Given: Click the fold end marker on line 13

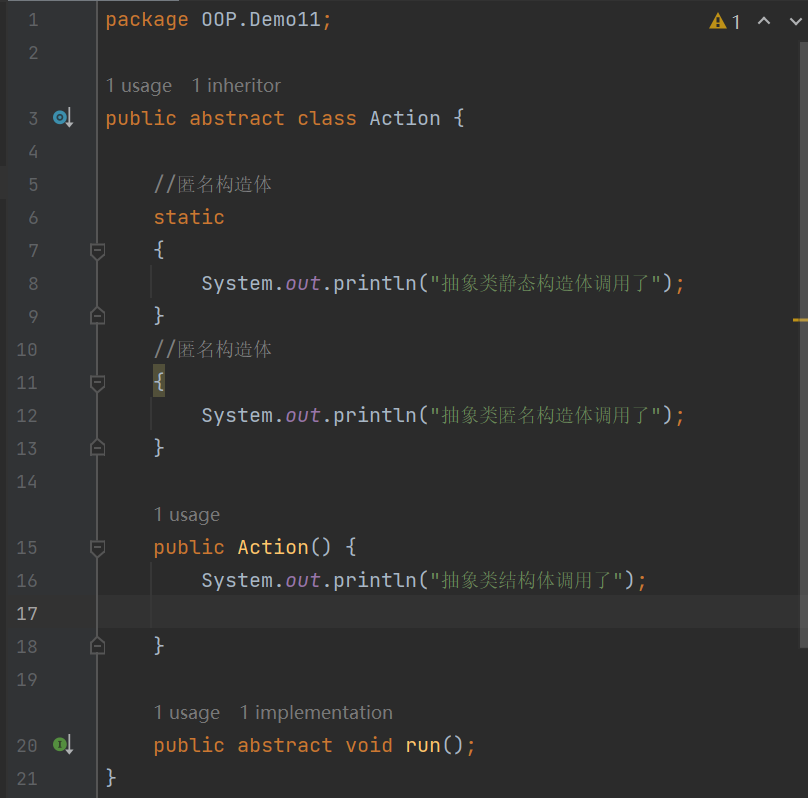Looking at the screenshot, I should (x=97, y=448).
